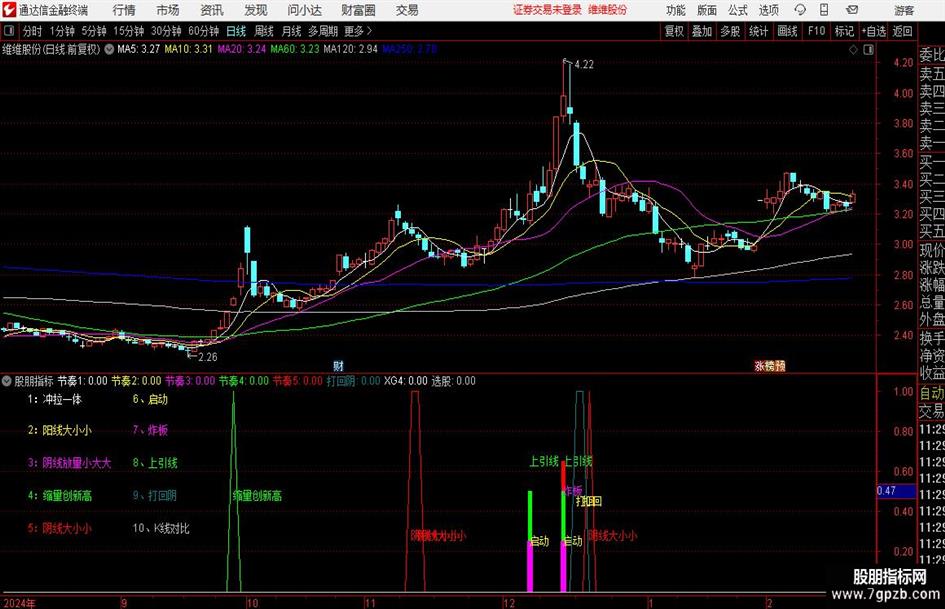Screen dimensions: 945x609
Task: Open the 画线 drawing tools
Action: coord(787,31)
